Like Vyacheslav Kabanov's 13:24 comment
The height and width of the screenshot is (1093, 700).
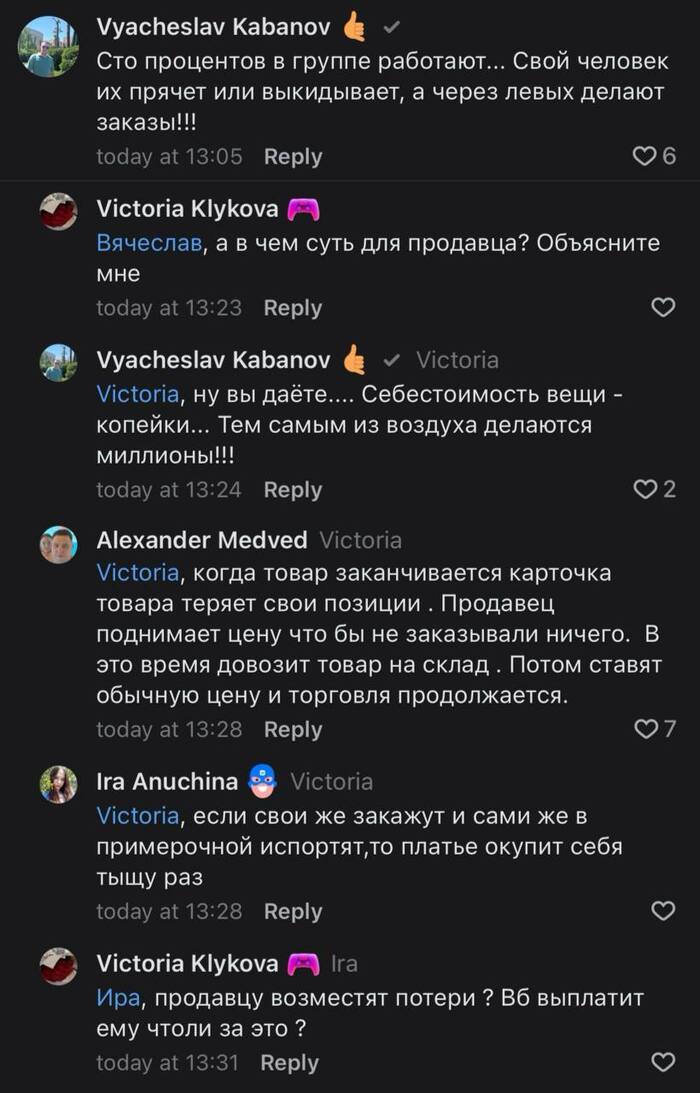[646, 489]
